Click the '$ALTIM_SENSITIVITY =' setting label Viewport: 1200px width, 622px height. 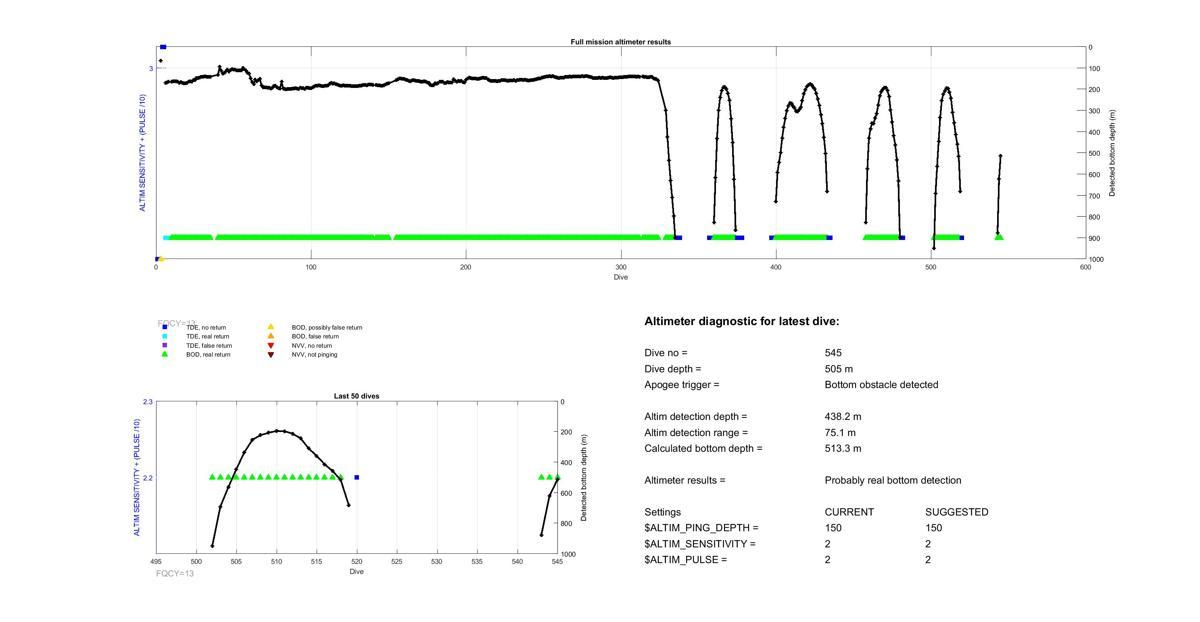click(700, 544)
